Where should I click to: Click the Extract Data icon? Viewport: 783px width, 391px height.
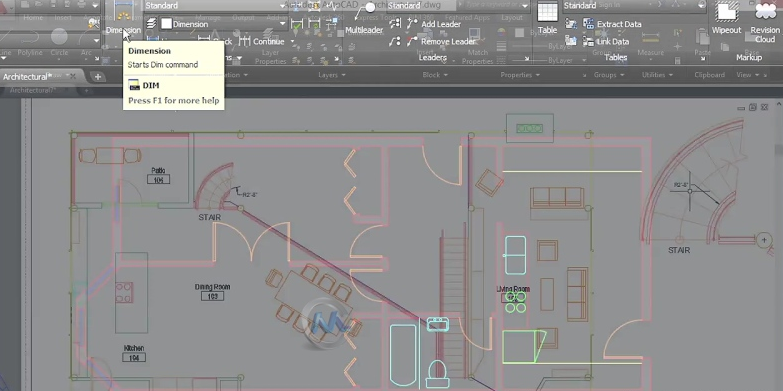589,23
